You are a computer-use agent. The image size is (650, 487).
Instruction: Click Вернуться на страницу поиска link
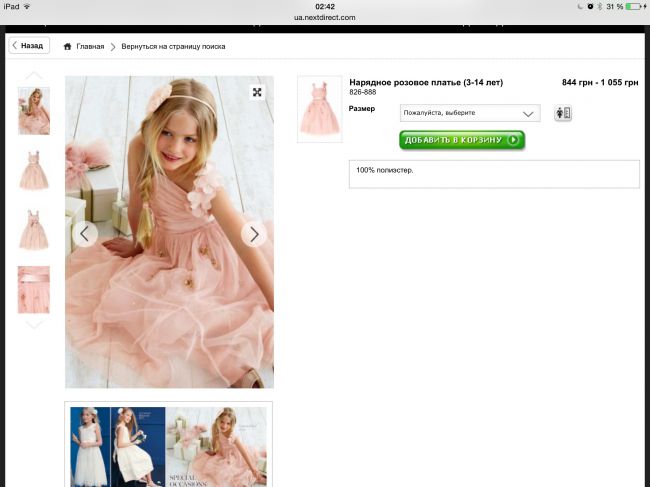point(173,46)
